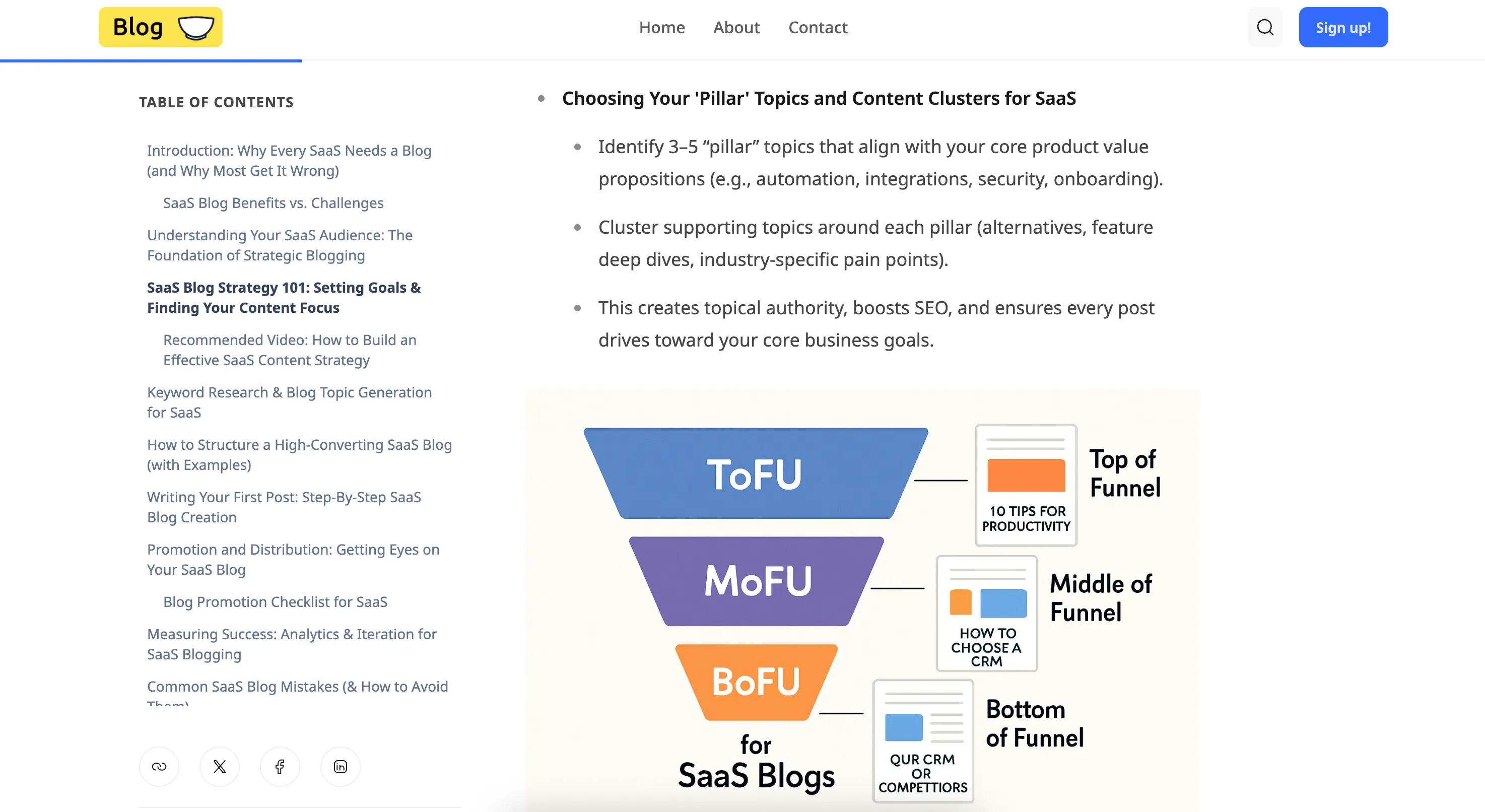Select SaaS Blog Strategy 101 contents entry
This screenshot has height=812, width=1485.
pyautogui.click(x=284, y=297)
